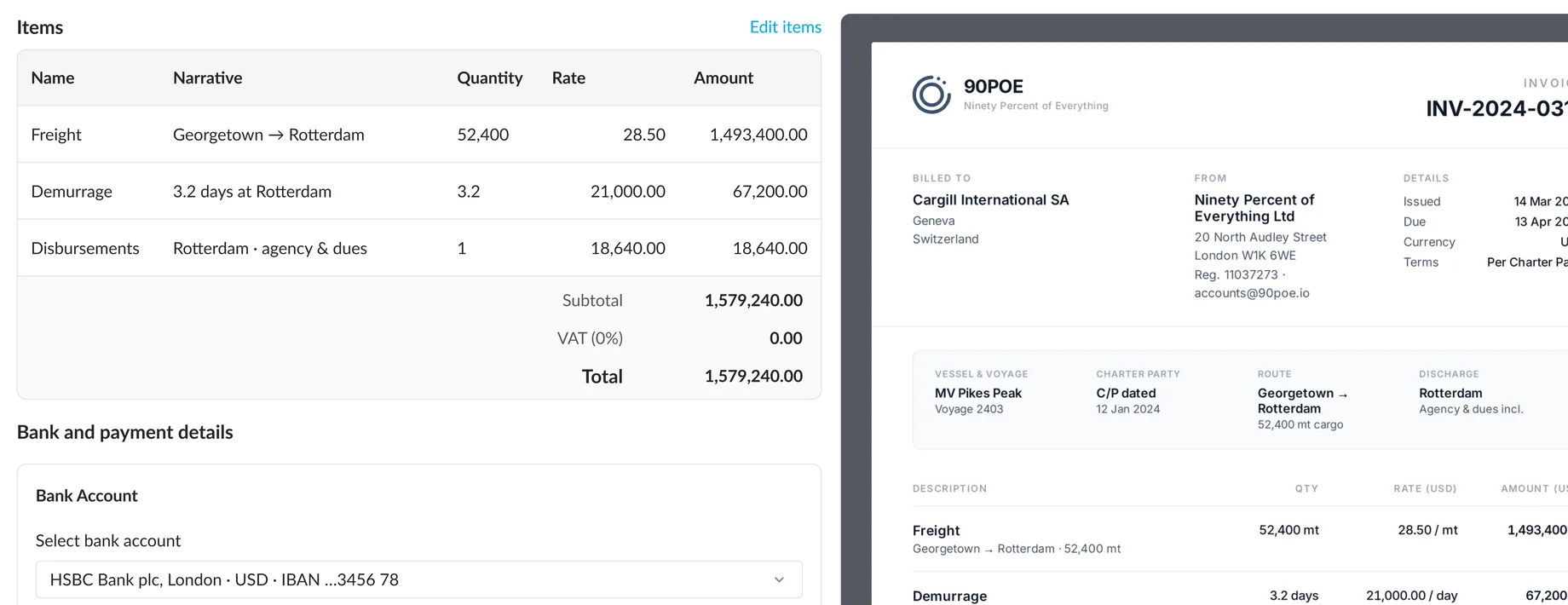Click the Items section heading
1568x605 pixels.
tap(40, 27)
